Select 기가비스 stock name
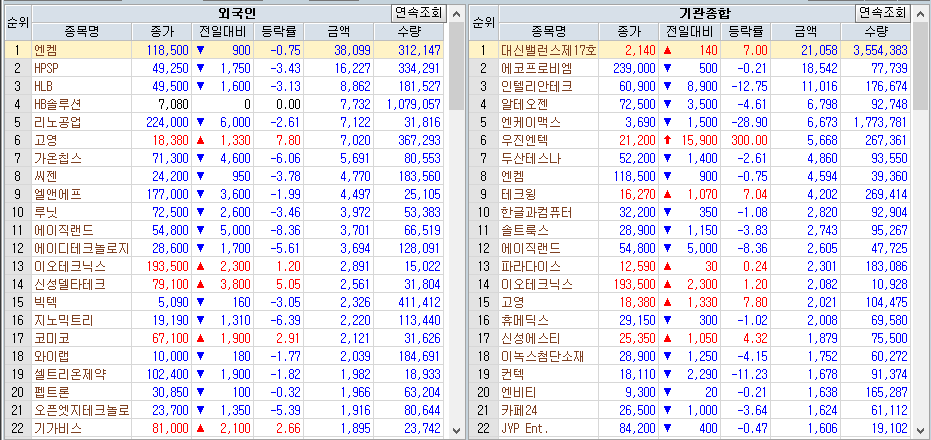931x440 pixels. point(58,428)
